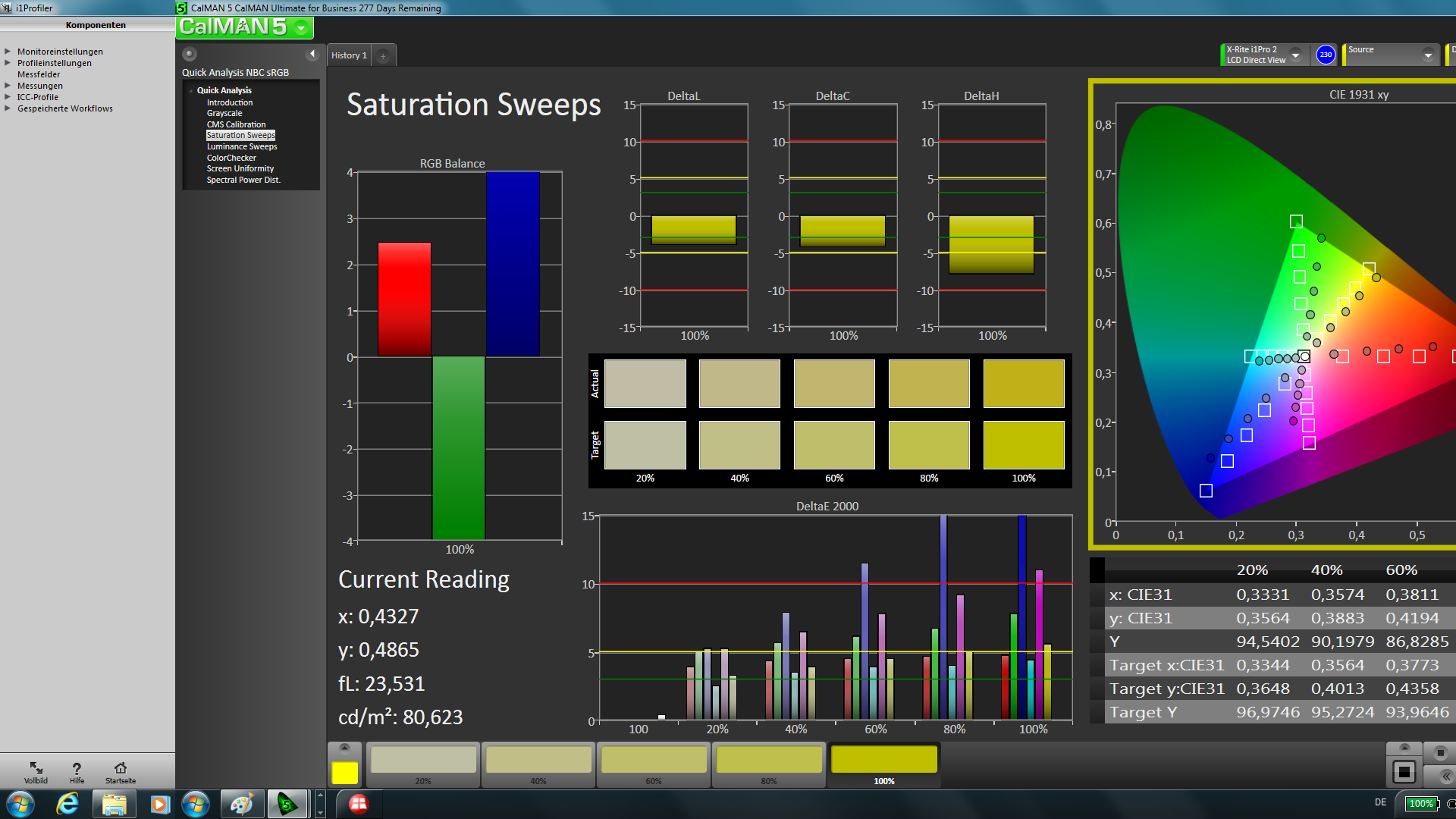Click the red quad-pane taskbar icon
1456x819 pixels.
pyautogui.click(x=358, y=804)
